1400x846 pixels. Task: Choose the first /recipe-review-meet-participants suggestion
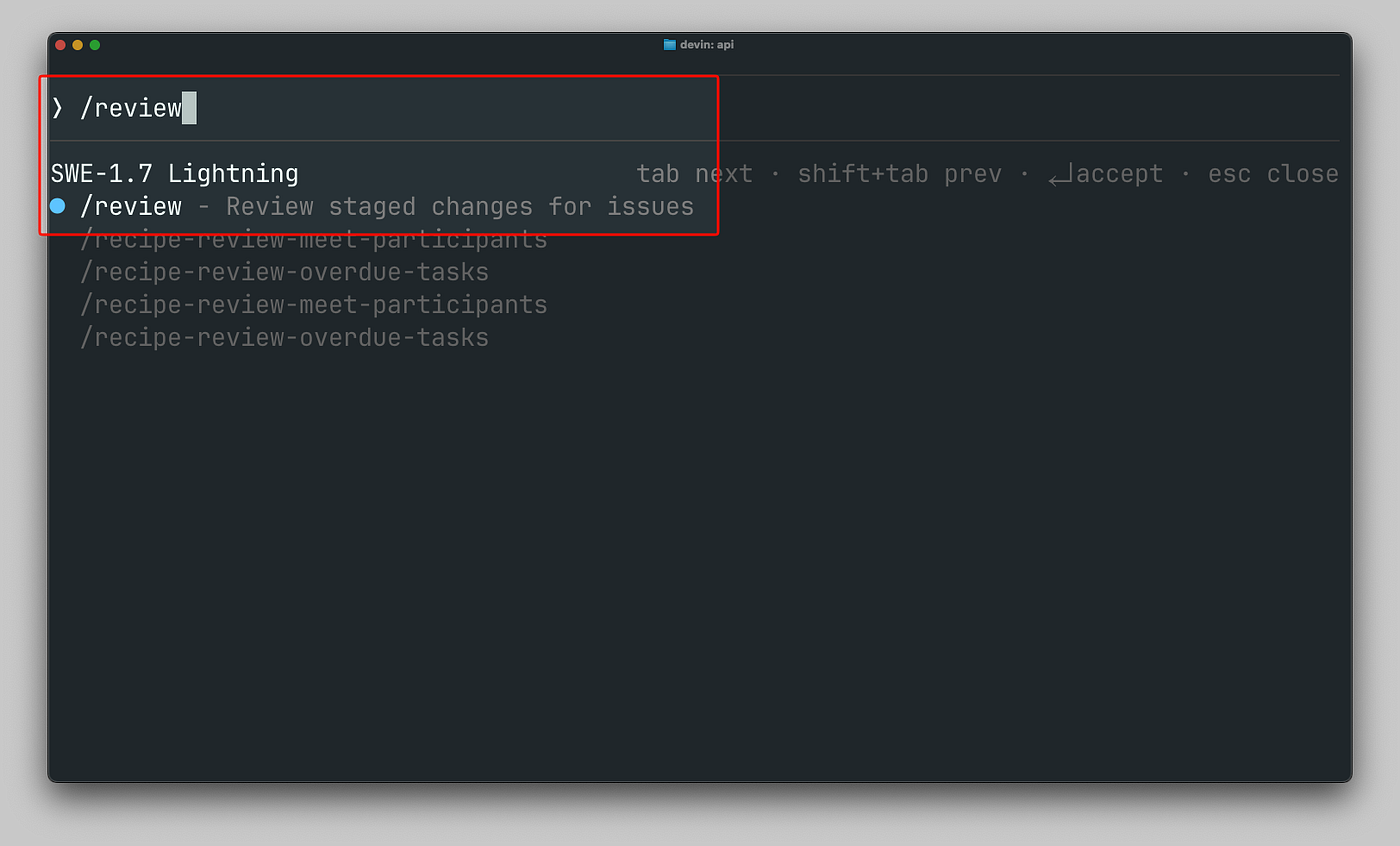coord(314,240)
